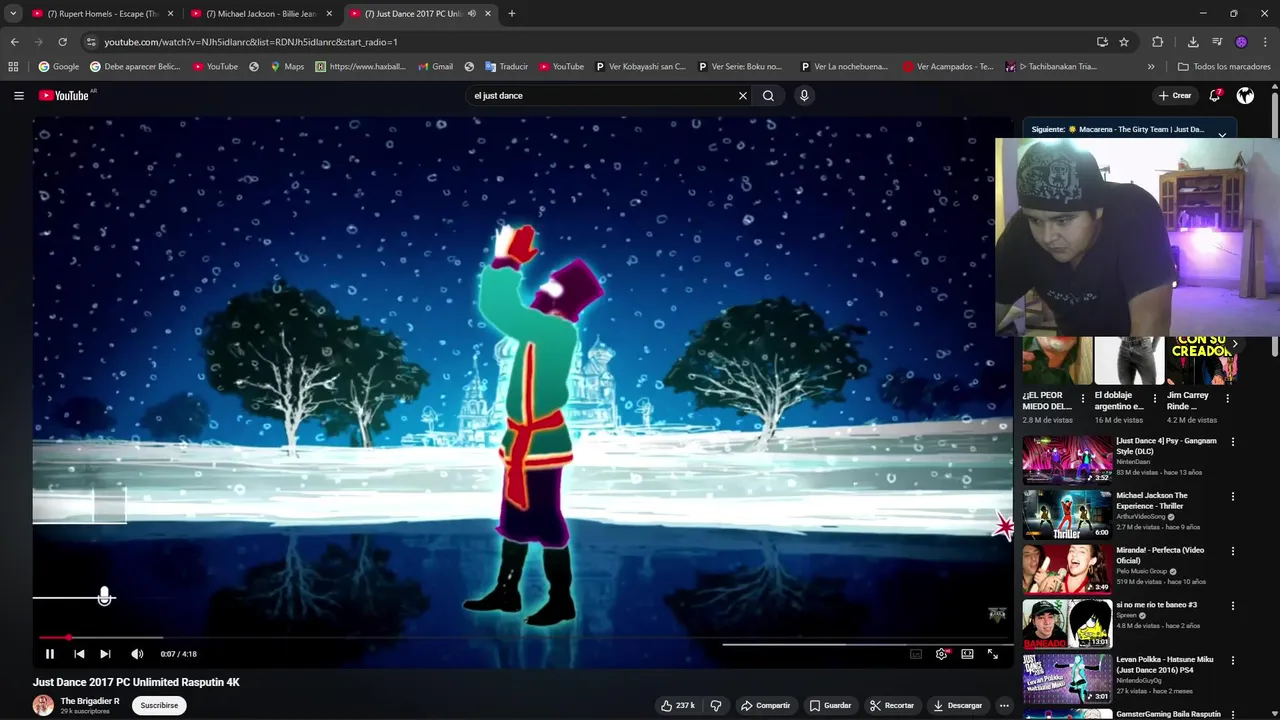
Task: Reload the current YouTube page
Action: [x=62, y=42]
